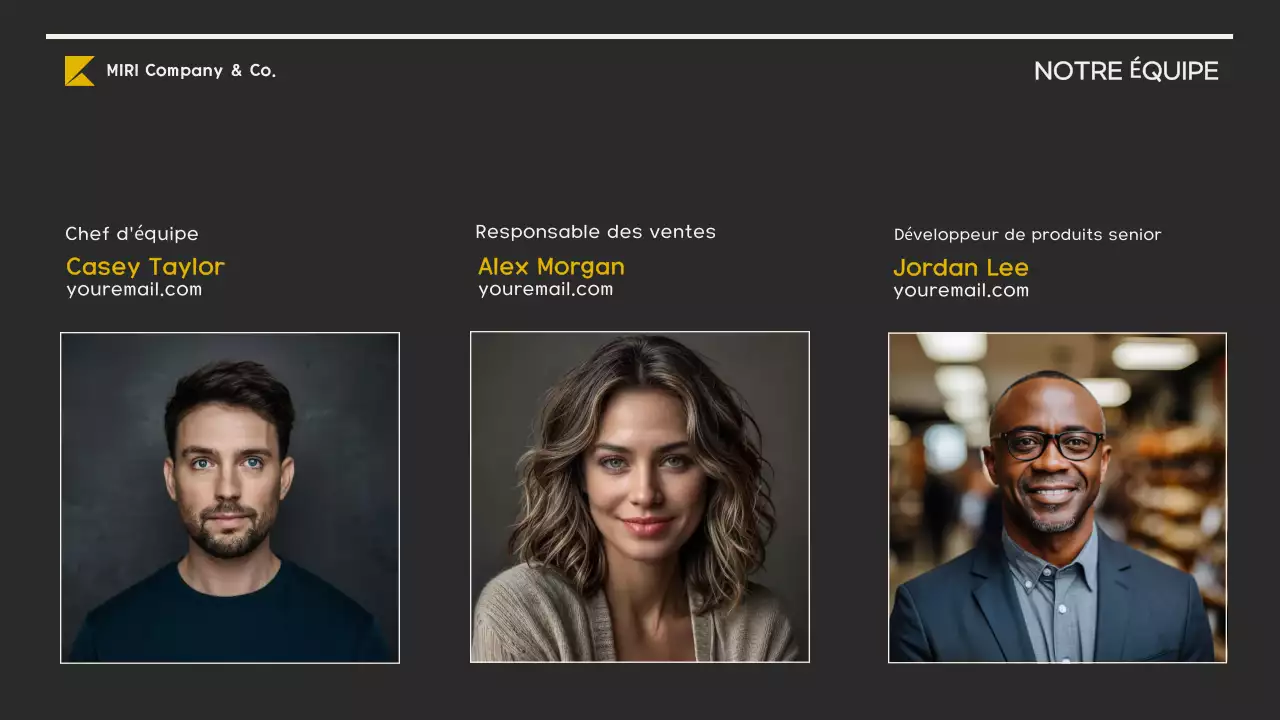The image size is (1280, 720).
Task: Click the white horizontal line at top
Action: pos(639,36)
